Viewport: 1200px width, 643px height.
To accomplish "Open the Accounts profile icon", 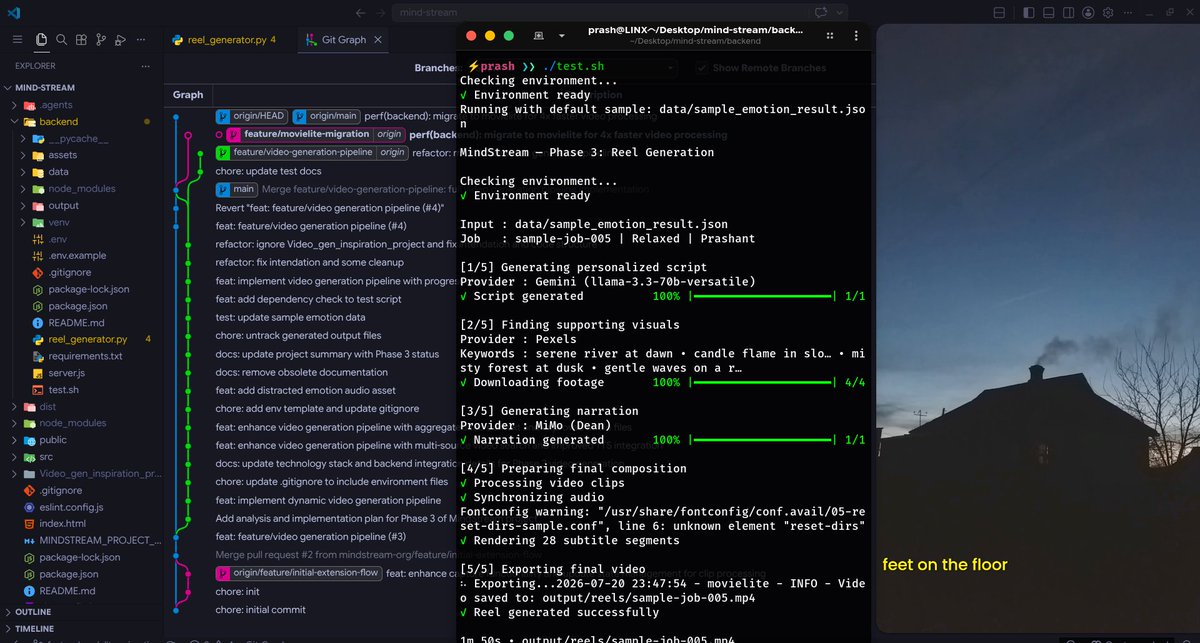I will 1088,13.
